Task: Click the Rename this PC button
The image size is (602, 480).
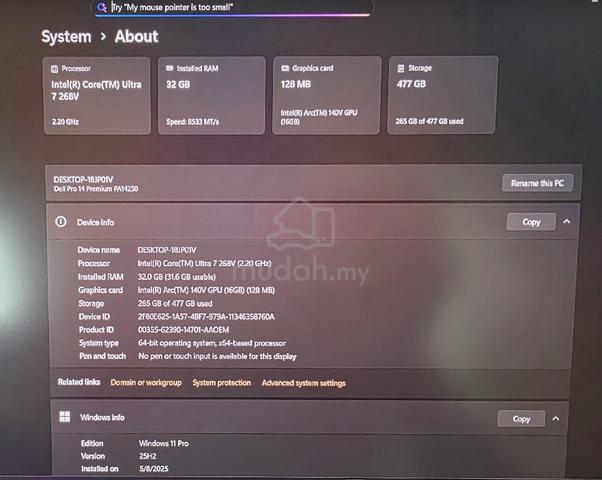Action: coord(538,183)
